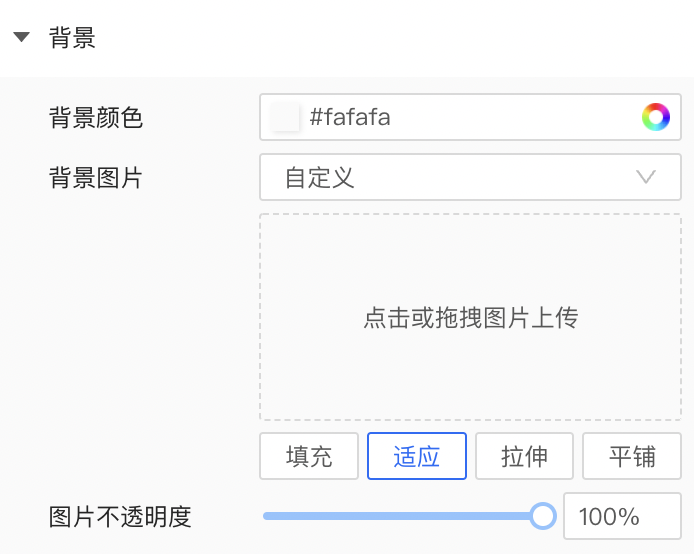This screenshot has height=554, width=694.
Task: Click the chevron arrow beside 自定义
Action: pos(646,177)
